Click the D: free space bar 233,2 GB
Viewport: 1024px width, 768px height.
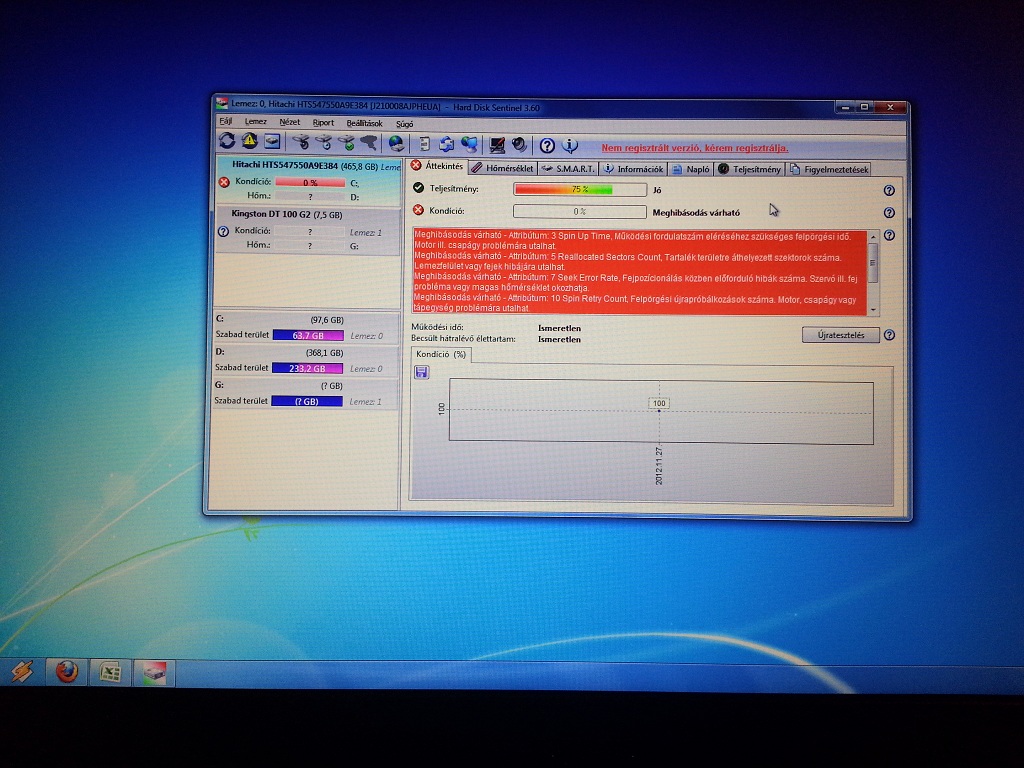(307, 368)
